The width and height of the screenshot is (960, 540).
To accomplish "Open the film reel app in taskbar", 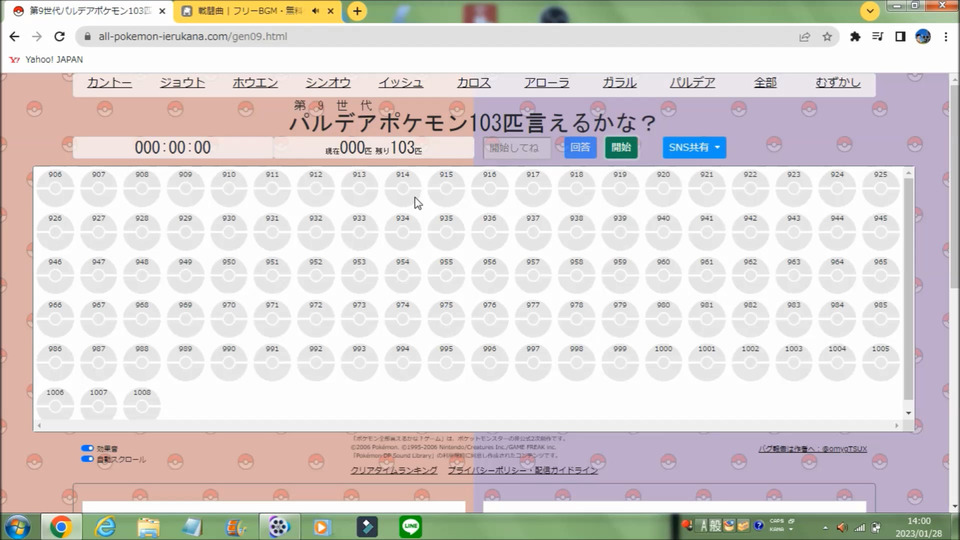I will (x=279, y=527).
